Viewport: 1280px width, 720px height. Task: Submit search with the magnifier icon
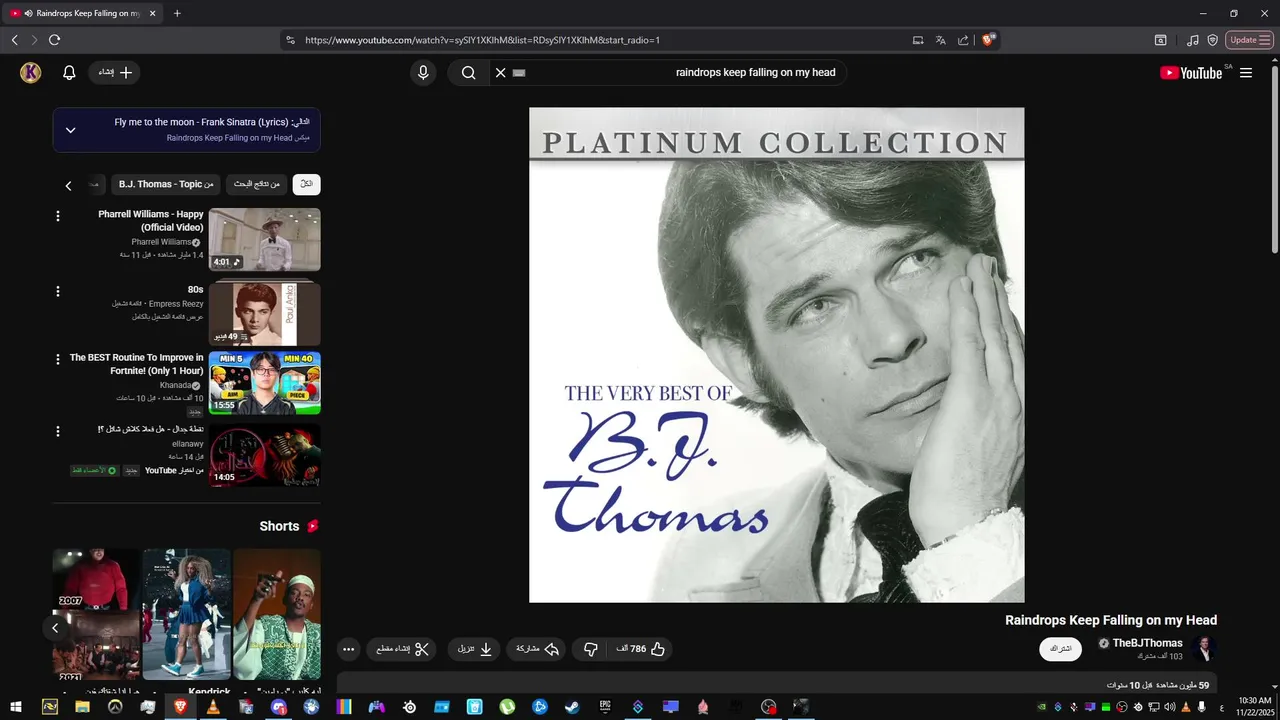click(x=468, y=72)
